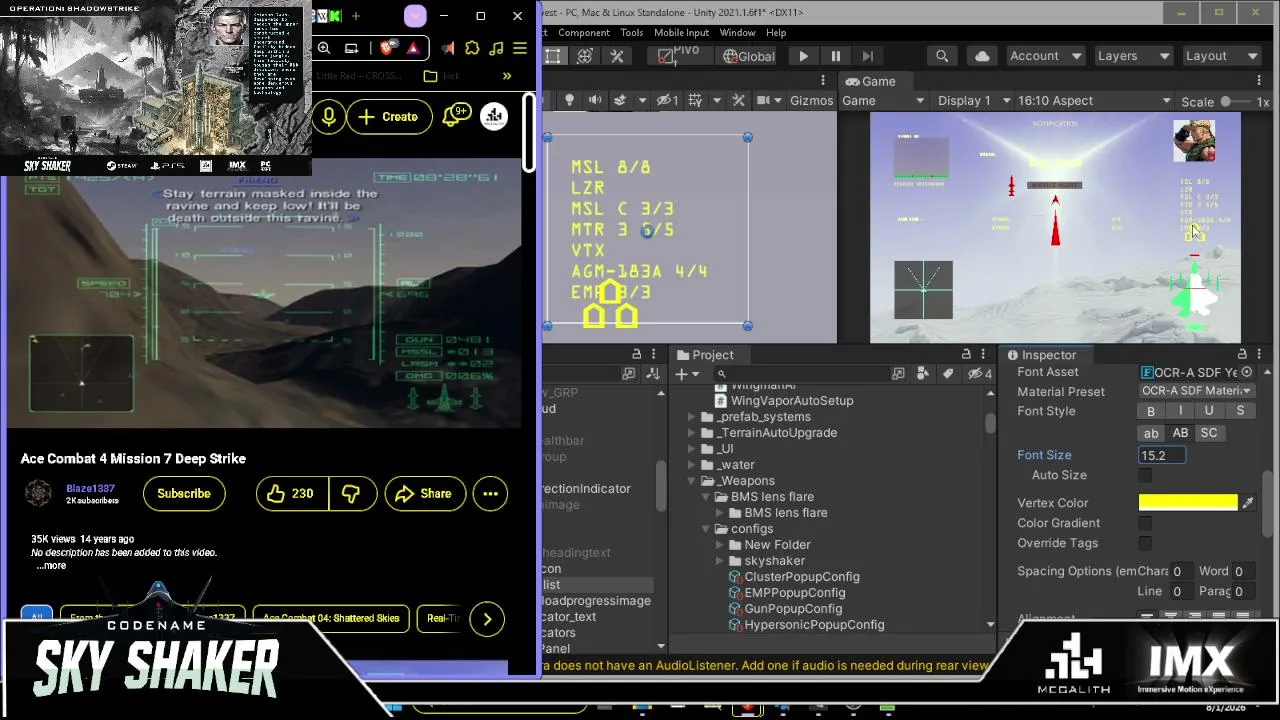Open Material Preset dropdown
Viewport: 1280px width, 720px height.
click(1196, 391)
